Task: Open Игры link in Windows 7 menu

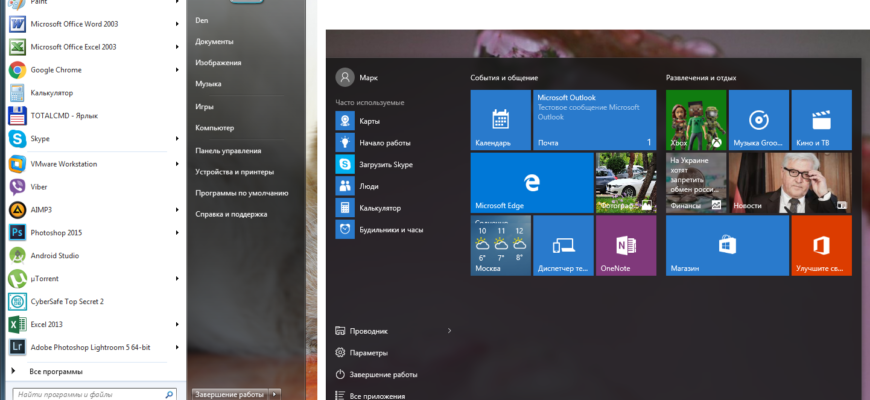Action: [204, 107]
